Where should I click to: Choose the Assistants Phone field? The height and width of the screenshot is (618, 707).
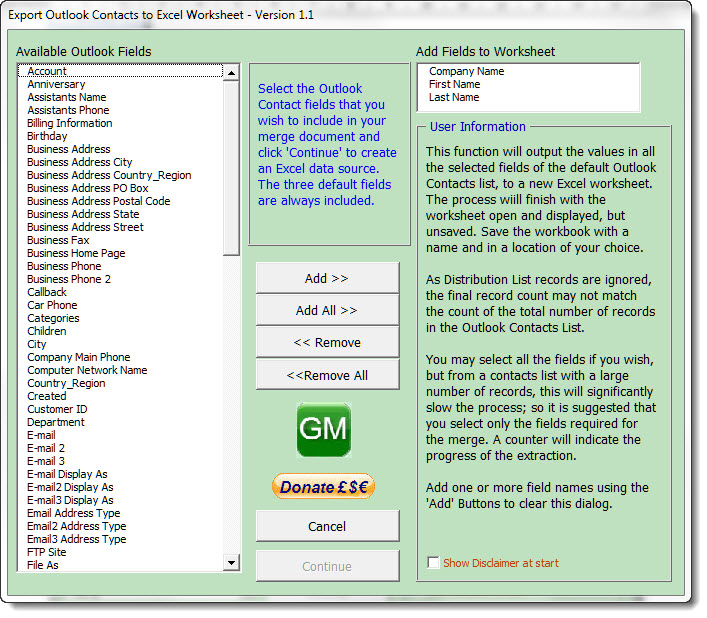[x=120, y=110]
